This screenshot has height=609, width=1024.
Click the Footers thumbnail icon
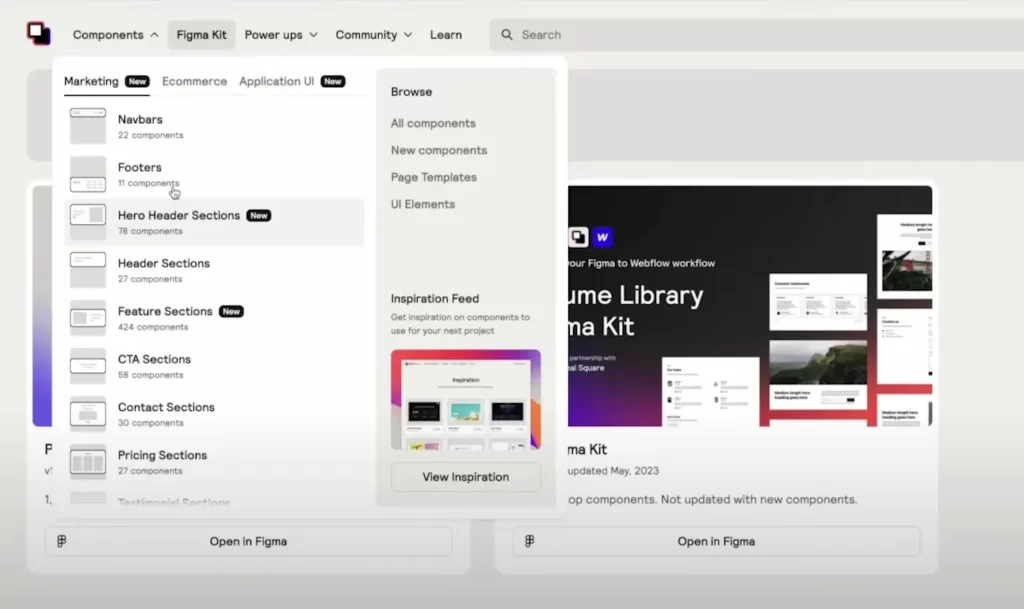click(88, 174)
